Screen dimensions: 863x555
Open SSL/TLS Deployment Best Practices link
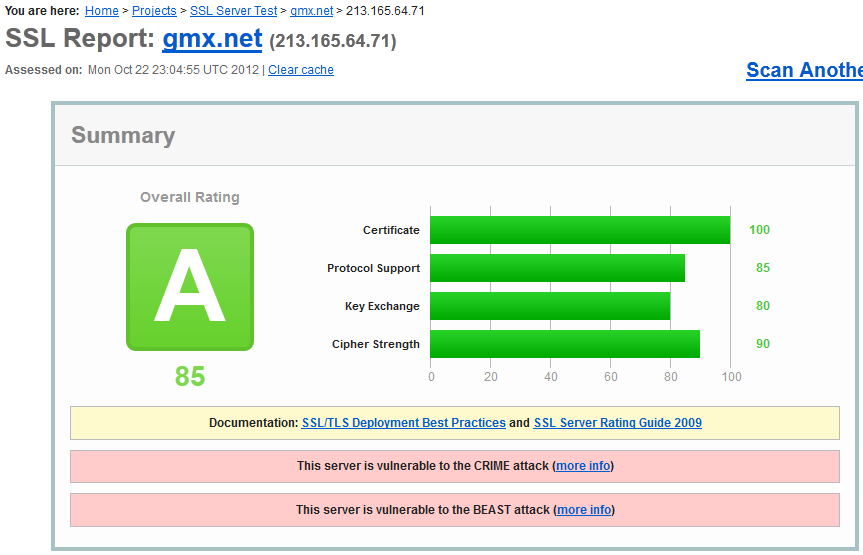pos(403,423)
